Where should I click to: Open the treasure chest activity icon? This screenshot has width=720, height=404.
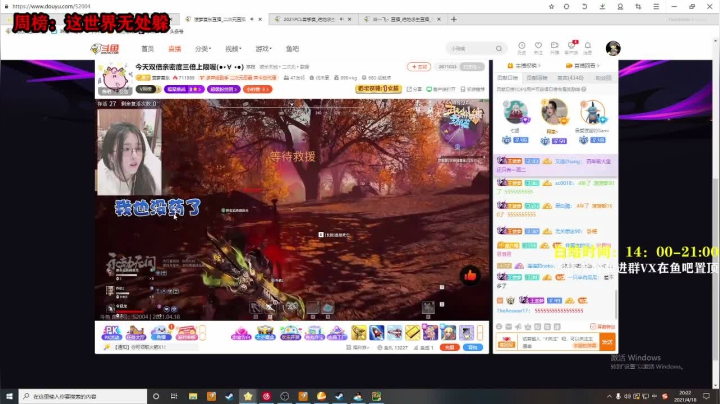tap(265, 332)
